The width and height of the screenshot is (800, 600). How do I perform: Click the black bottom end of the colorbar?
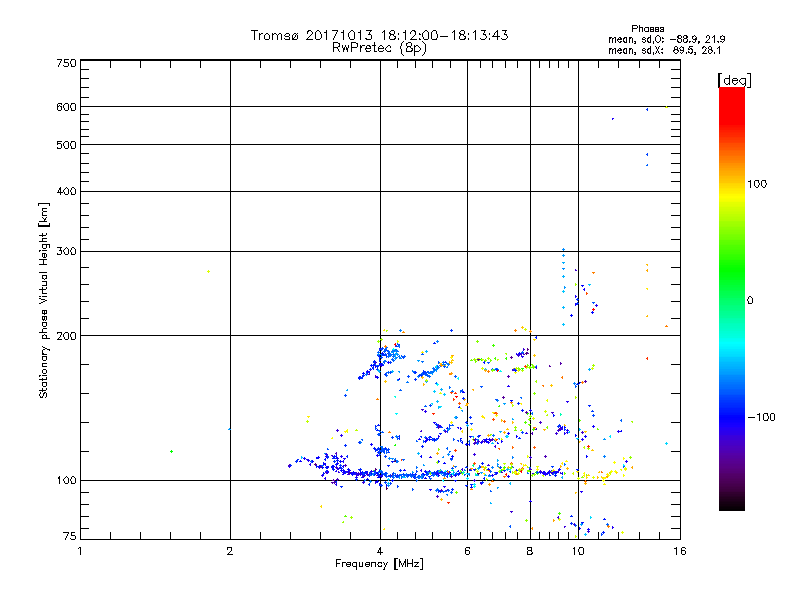coord(732,503)
